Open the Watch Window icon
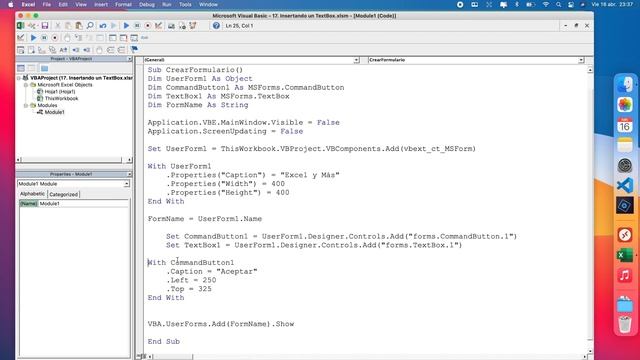This screenshot has width=640, height=360. (x=134, y=38)
